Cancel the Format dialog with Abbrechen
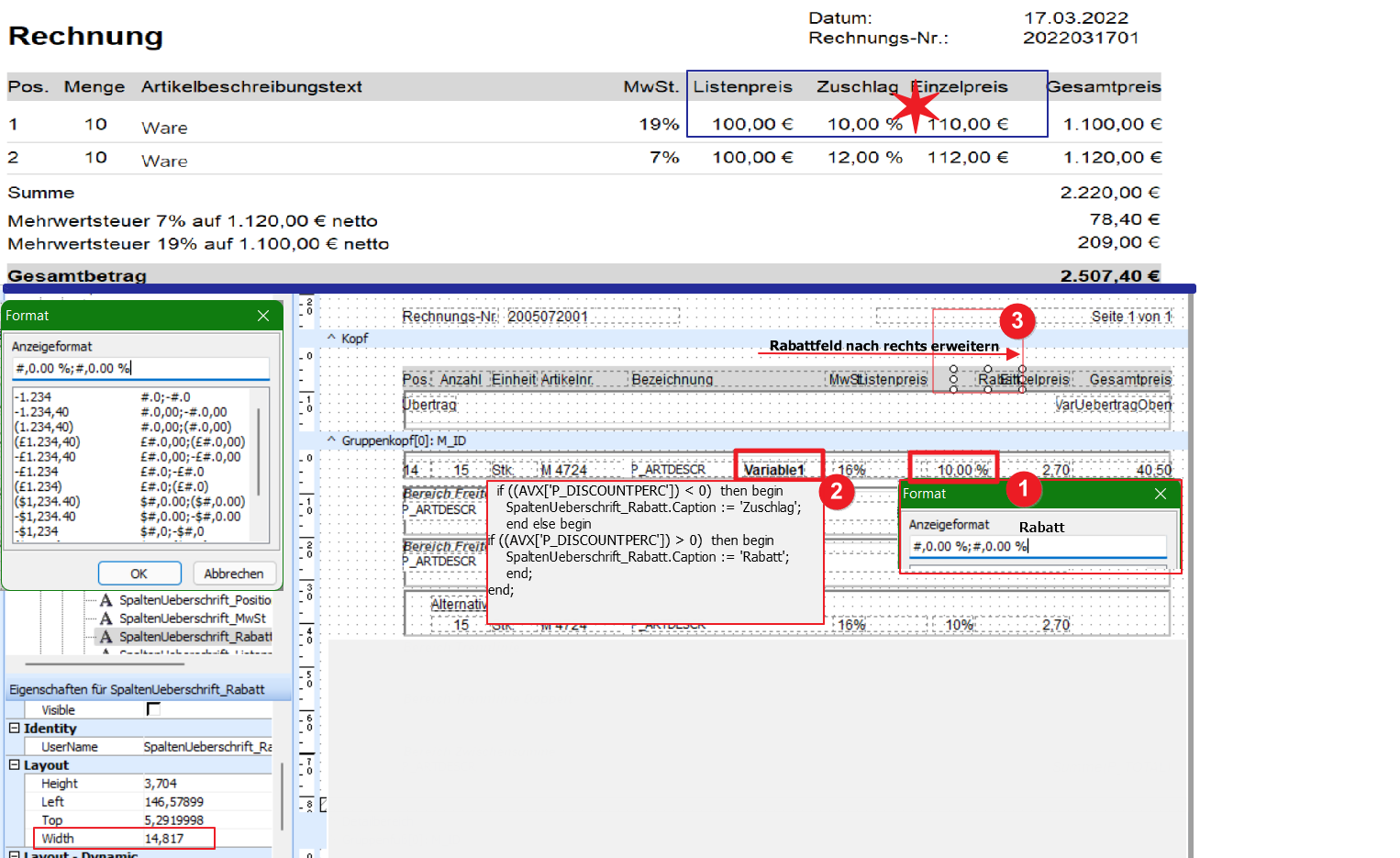1400x858 pixels. [x=234, y=574]
